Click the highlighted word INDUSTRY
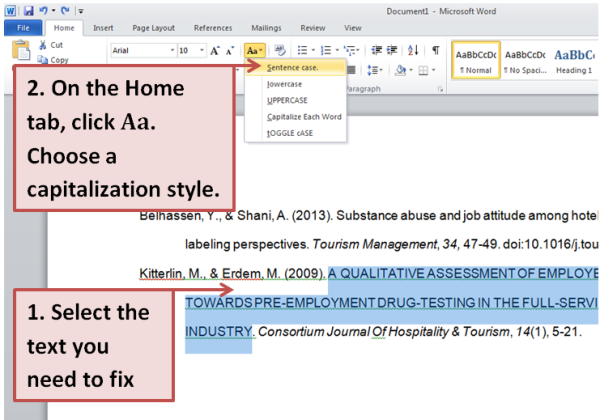Screen dimensions: 600x420 [218, 331]
